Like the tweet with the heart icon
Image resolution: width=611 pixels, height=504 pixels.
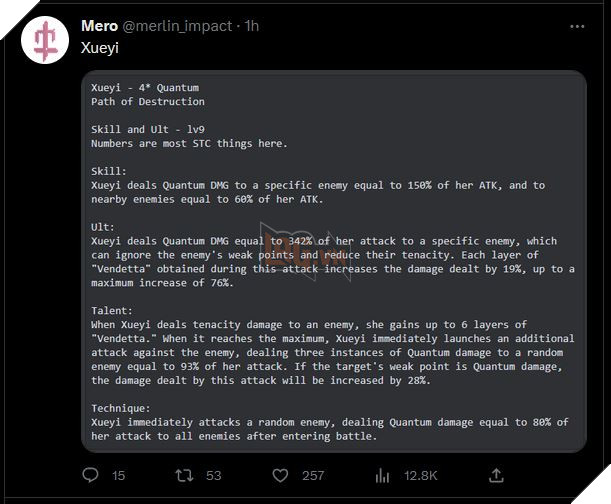tap(280, 476)
